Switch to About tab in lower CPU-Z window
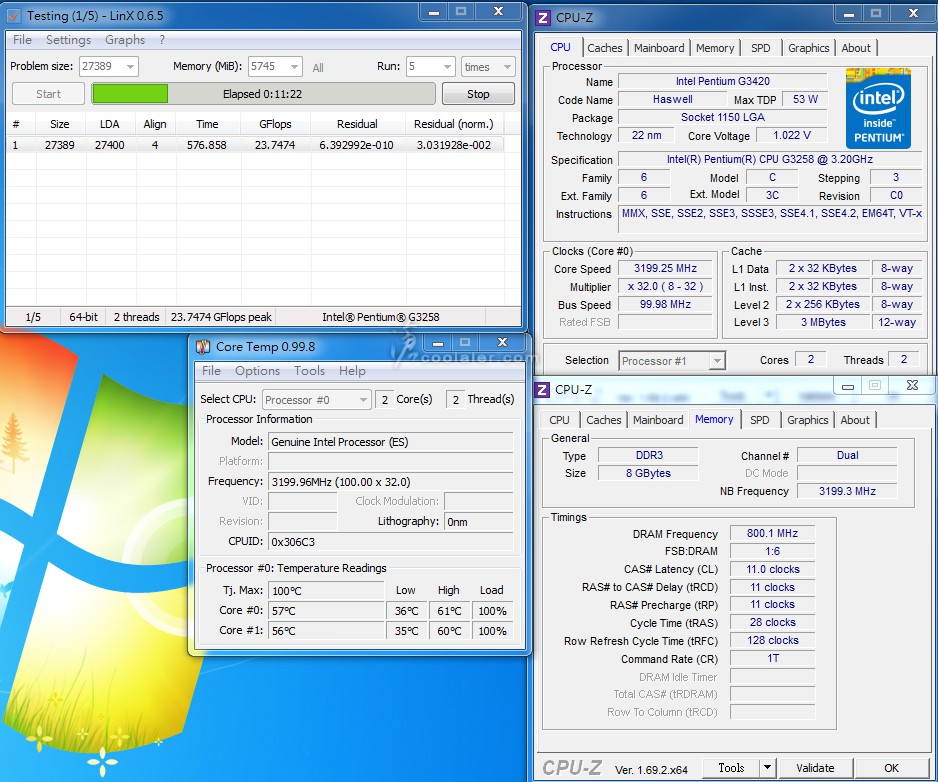Screen dimensions: 938x782 tap(855, 420)
